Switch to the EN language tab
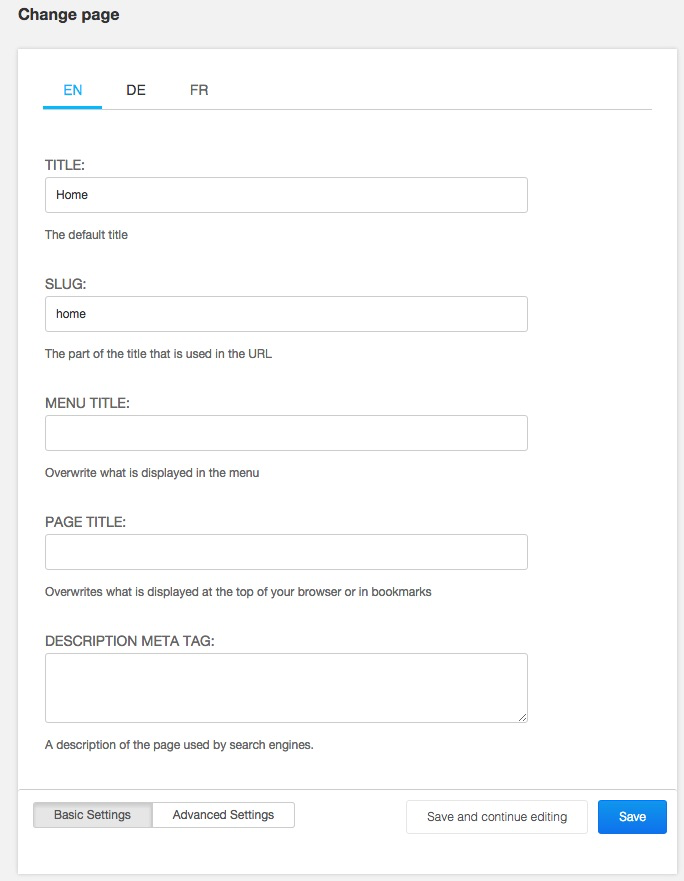The height and width of the screenshot is (881, 684). point(72,90)
